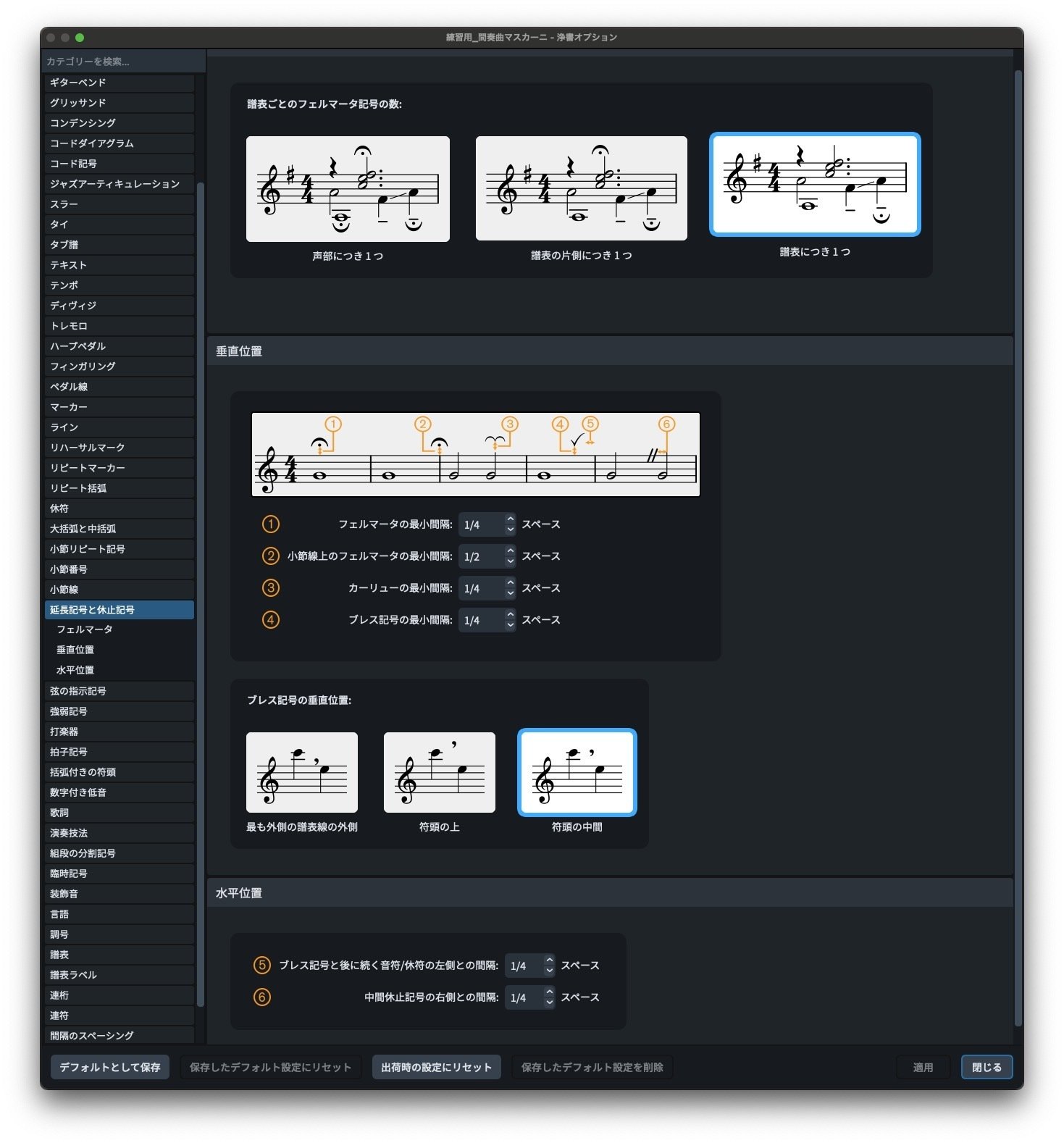Viewport: 1064px width, 1143px height.
Task: Click デフォルトとして保存 button
Action: tap(110, 1067)
